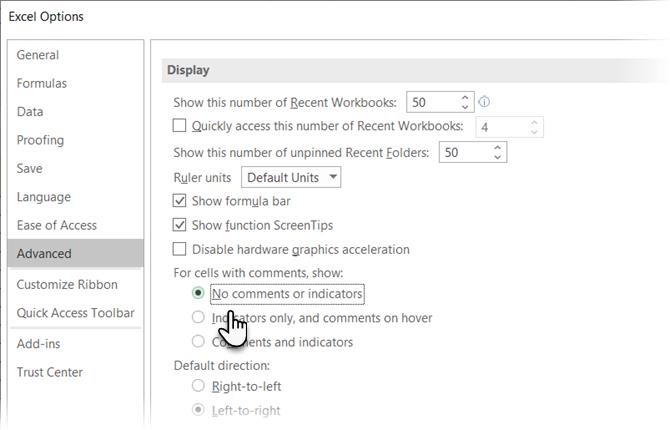Image resolution: width=670 pixels, height=430 pixels.
Task: Increase unpinned Recent Folders spinner
Action: pyautogui.click(x=499, y=147)
